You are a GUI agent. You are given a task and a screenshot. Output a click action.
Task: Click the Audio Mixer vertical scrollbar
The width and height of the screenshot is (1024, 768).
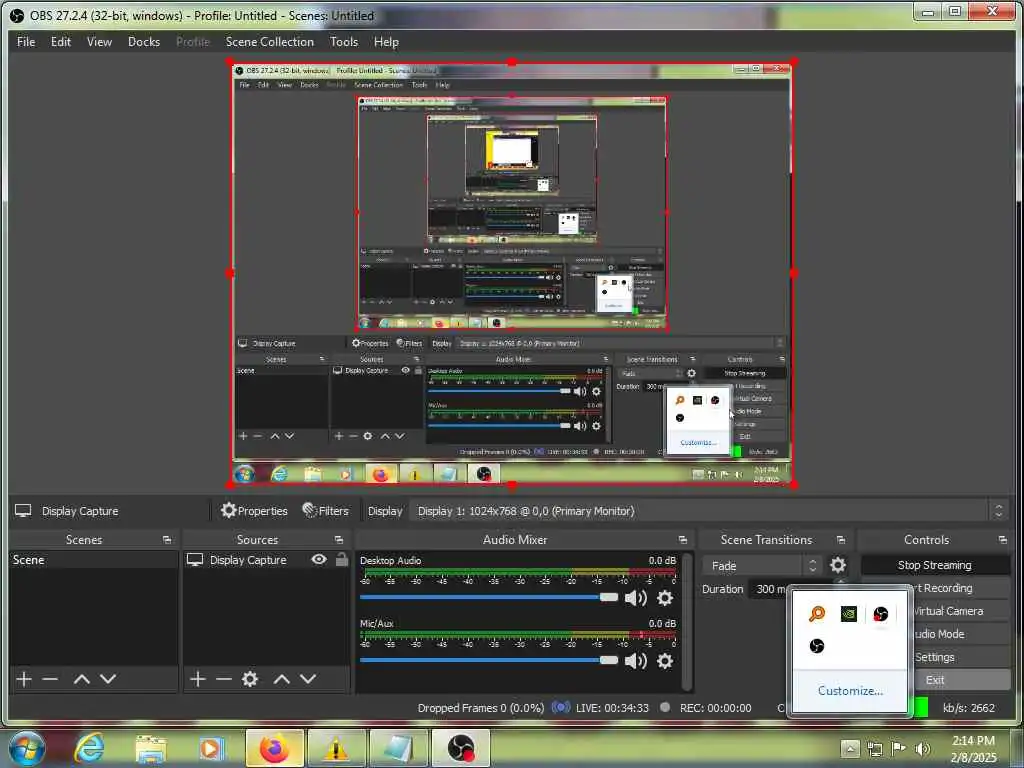(686, 620)
